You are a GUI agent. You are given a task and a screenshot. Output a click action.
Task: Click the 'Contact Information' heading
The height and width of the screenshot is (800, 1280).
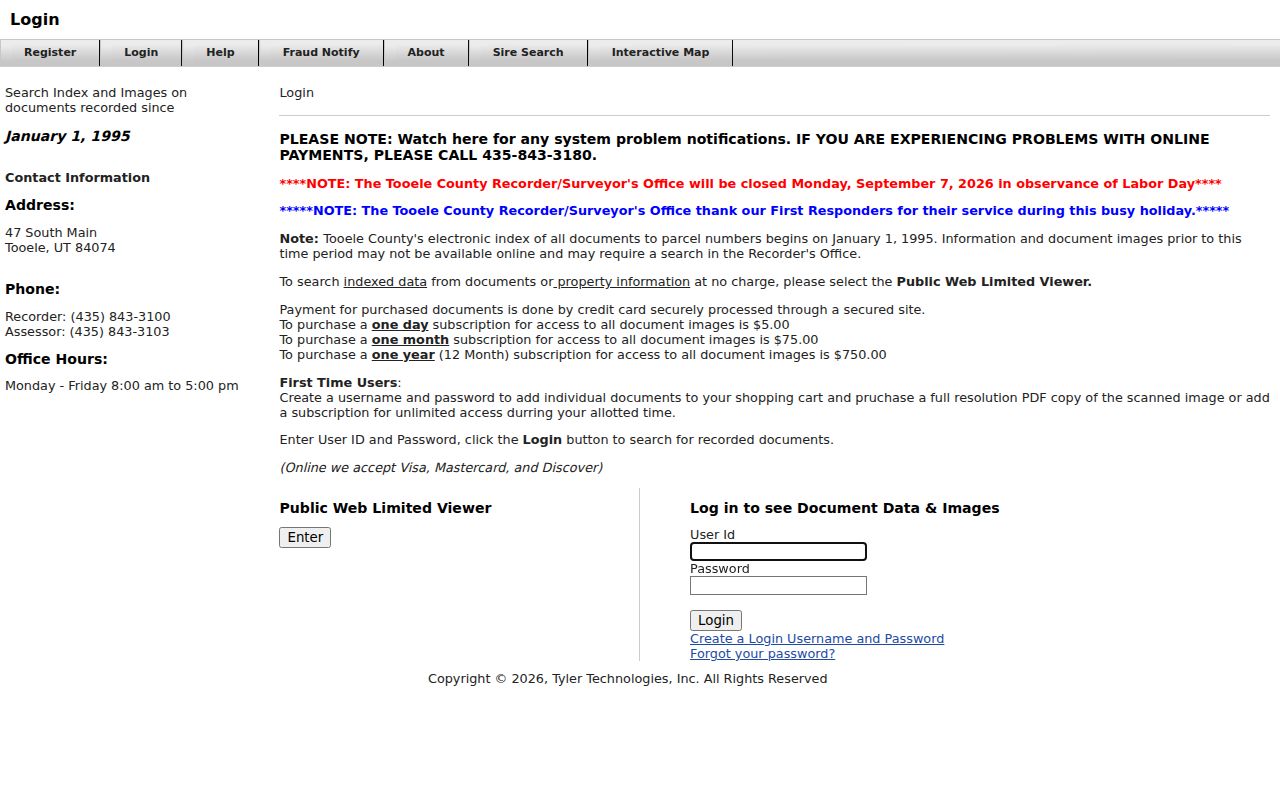tap(77, 178)
